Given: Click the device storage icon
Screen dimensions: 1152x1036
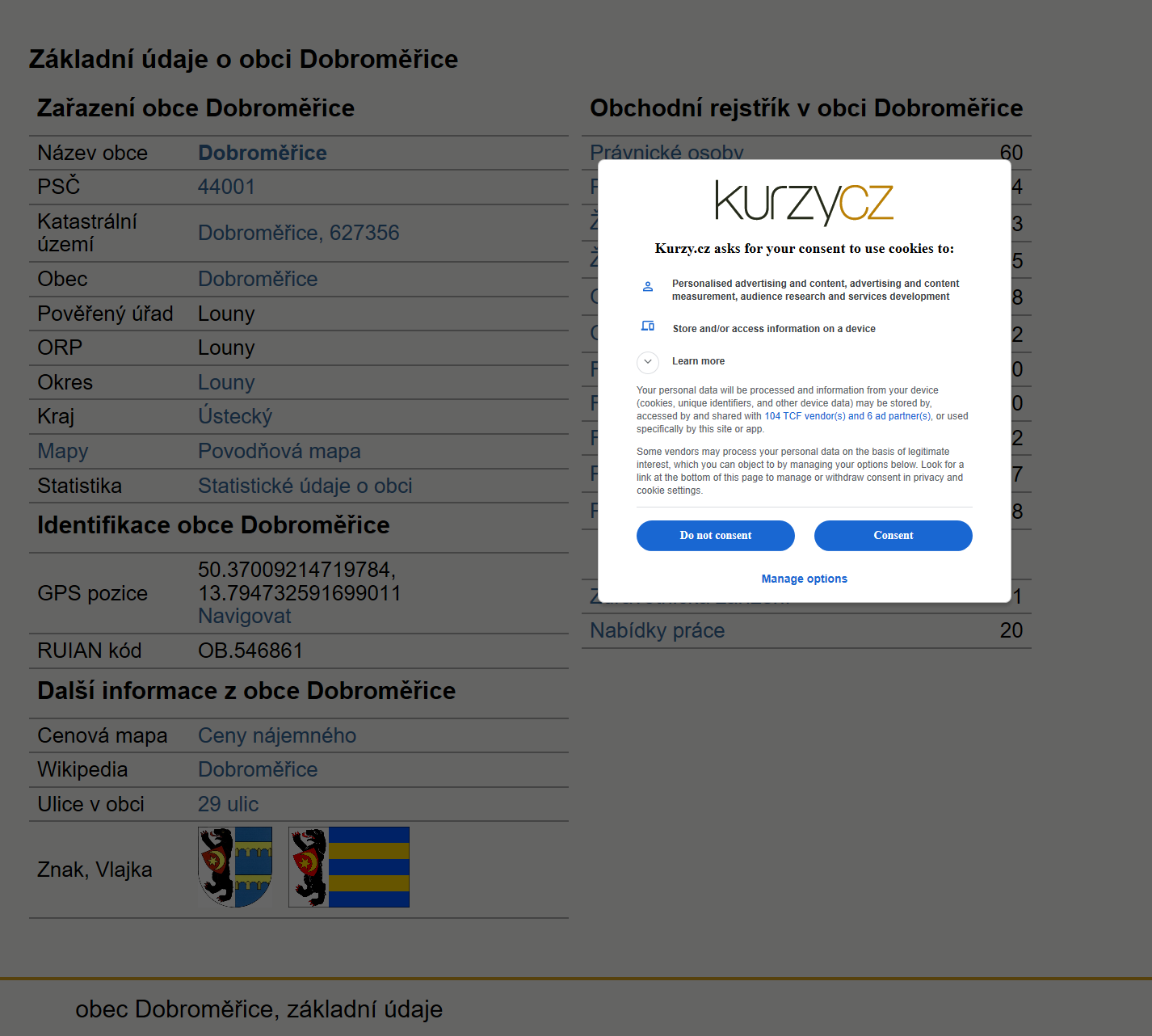Looking at the screenshot, I should coord(647,326).
